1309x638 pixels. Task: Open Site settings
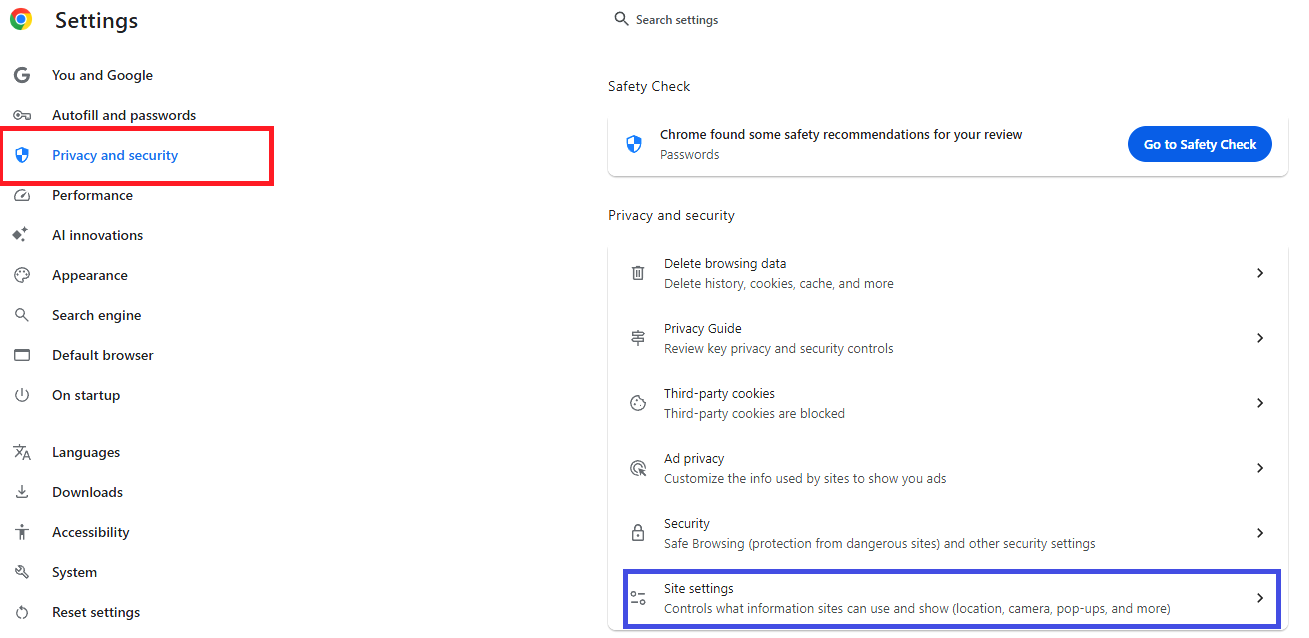951,598
